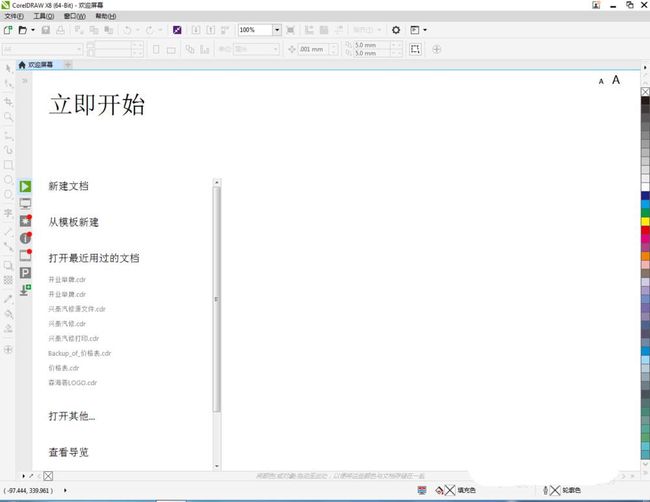Screen dimensions: 650x502
Task: Open the Membership P icon
Action: 25,273
